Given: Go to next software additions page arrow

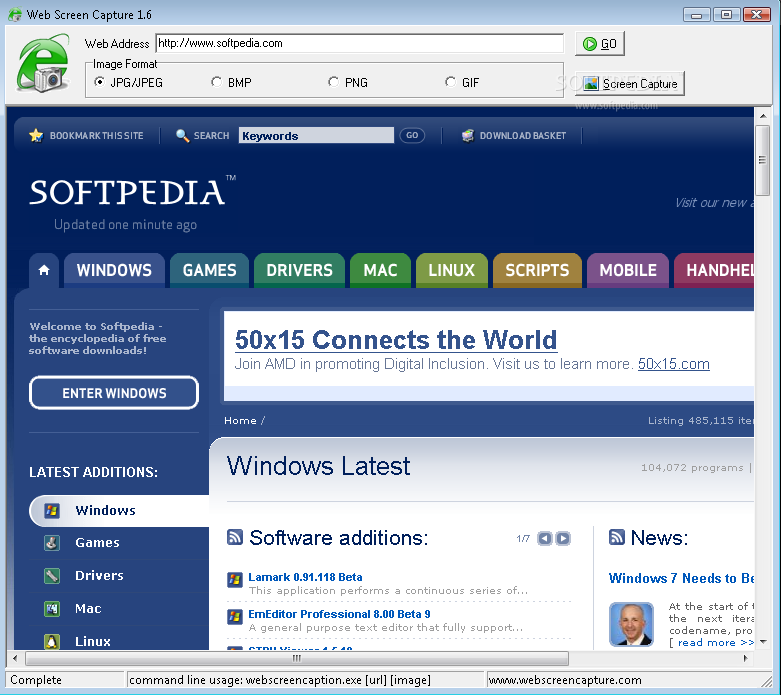Looking at the screenshot, I should (563, 539).
